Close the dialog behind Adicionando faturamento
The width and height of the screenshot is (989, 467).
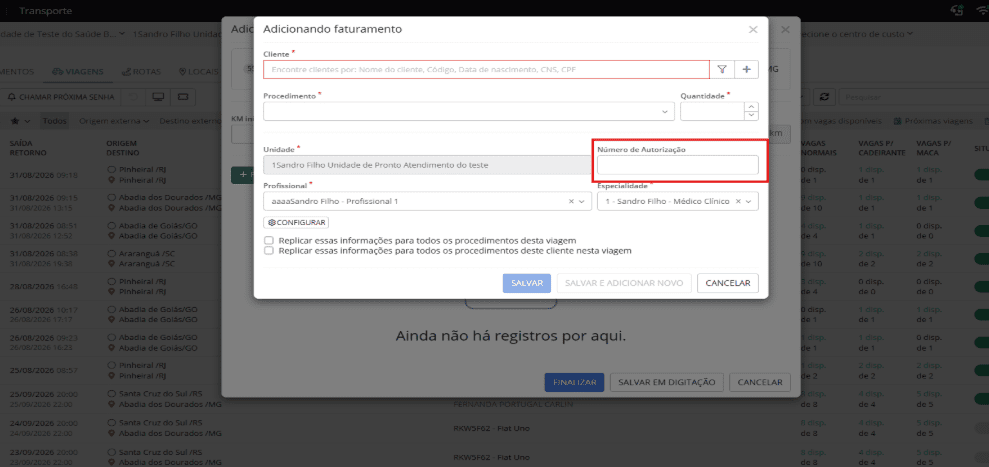point(785,30)
